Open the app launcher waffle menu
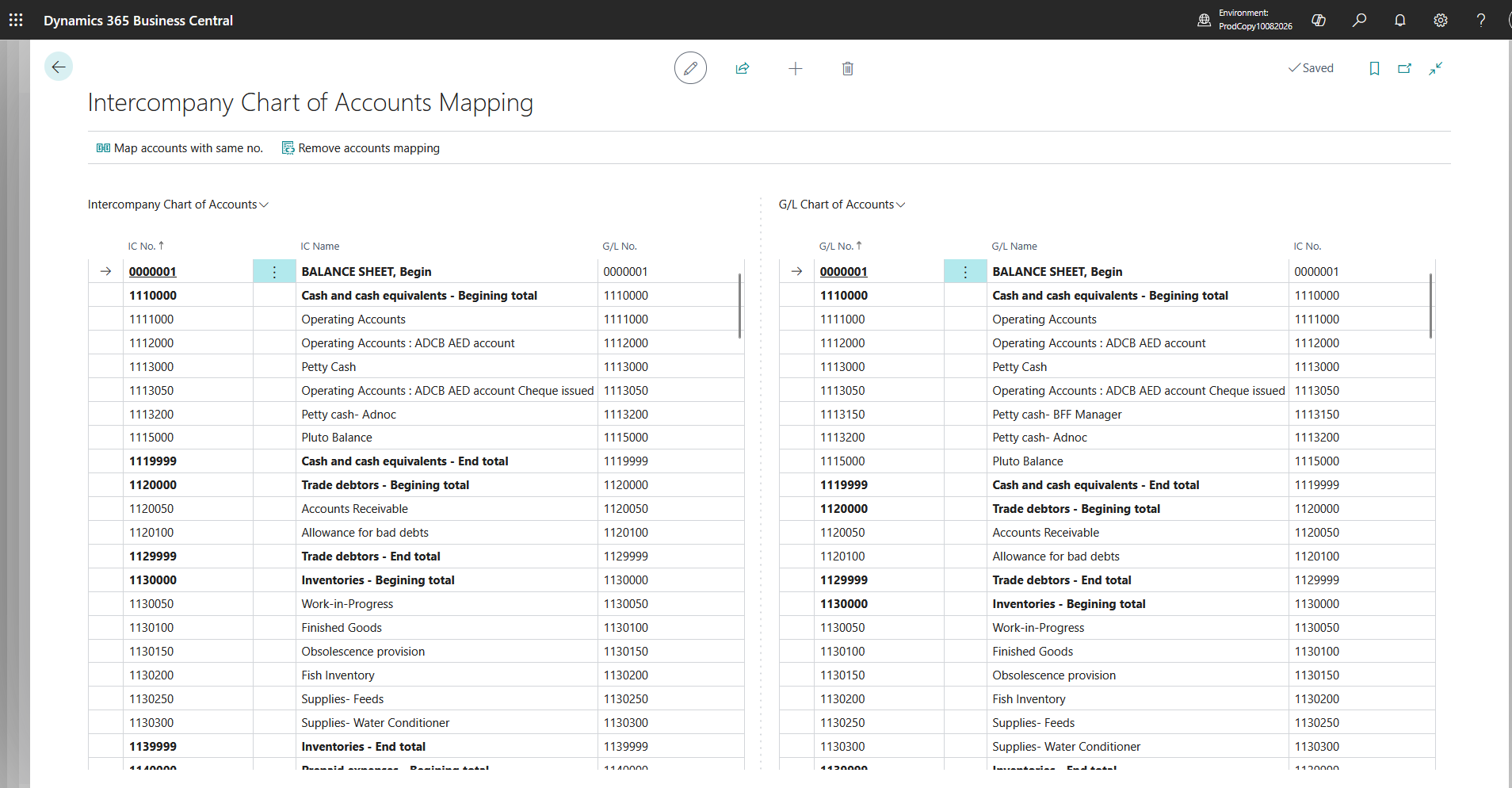The width and height of the screenshot is (1512, 788). tap(16, 20)
